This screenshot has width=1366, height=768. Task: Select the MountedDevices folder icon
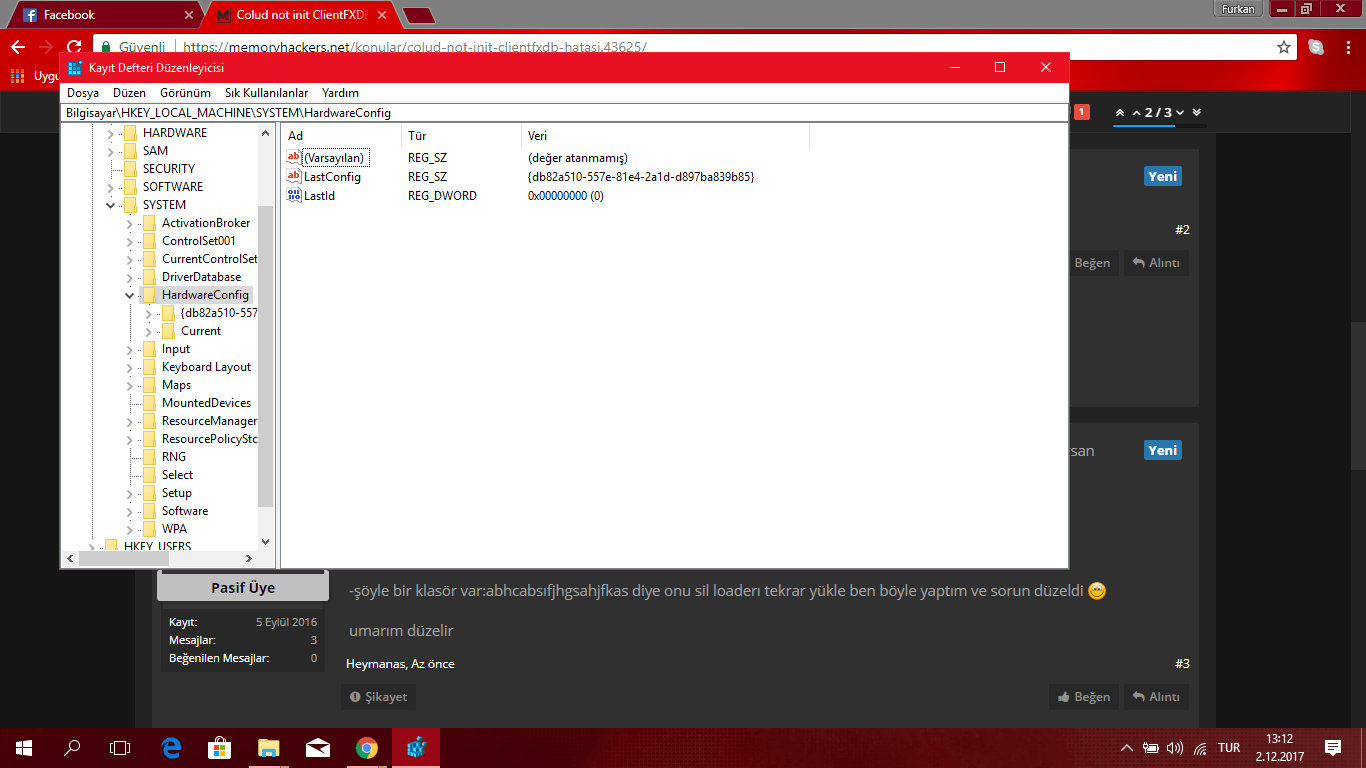pos(148,403)
